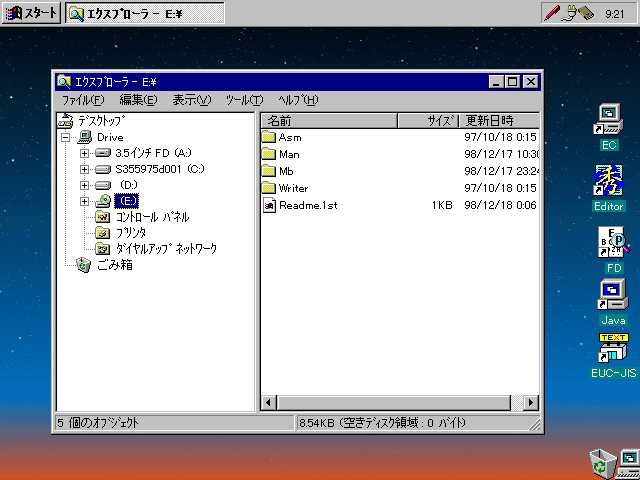
Task: Open ダイヤルアップ ネットワーク folder icon
Action: [x=102, y=249]
